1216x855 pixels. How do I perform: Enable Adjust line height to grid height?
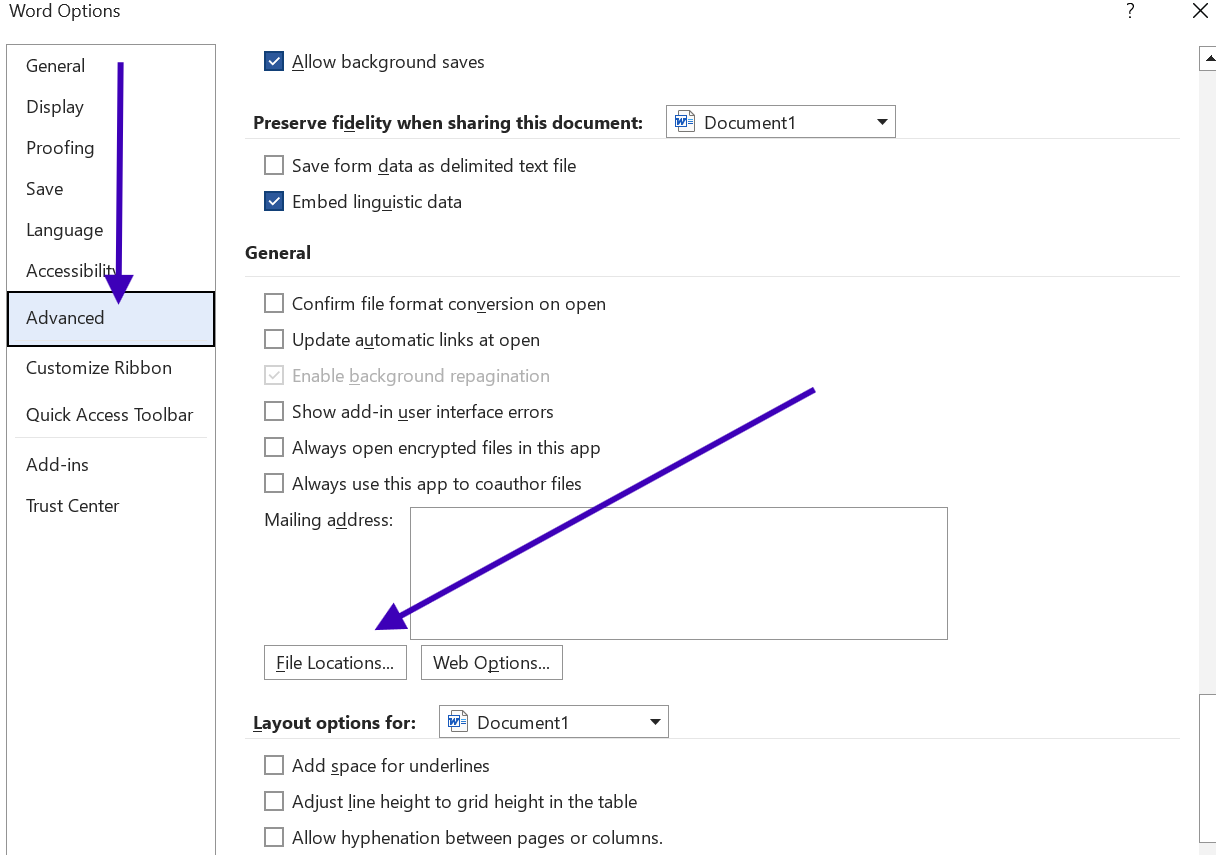[x=274, y=802]
